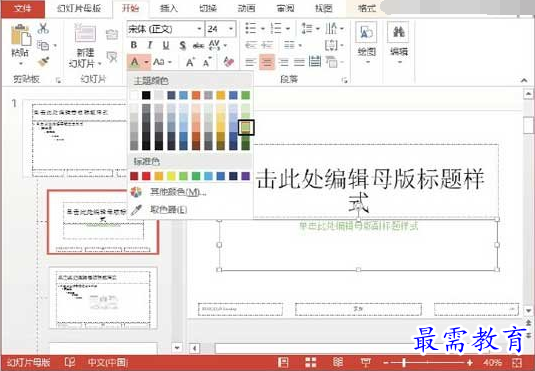Pick the purple standard color
The image size is (535, 371).
246,176
